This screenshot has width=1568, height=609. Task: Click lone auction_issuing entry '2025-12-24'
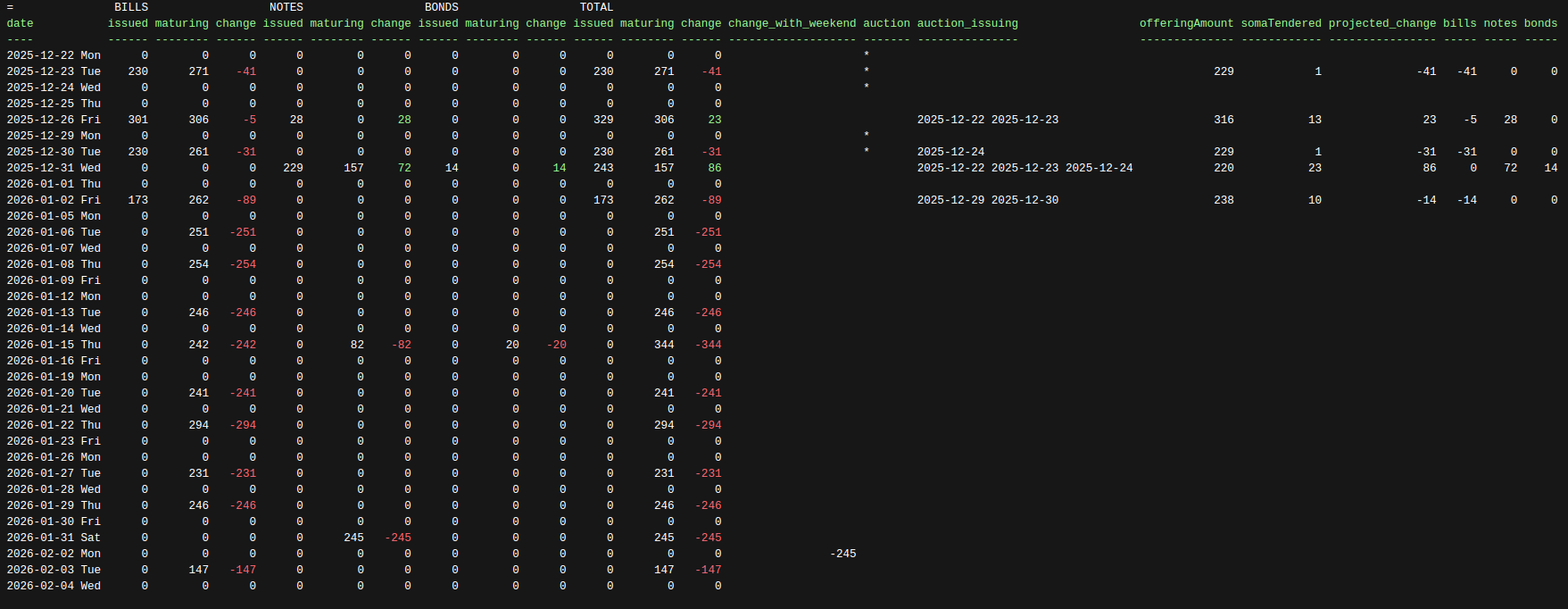950,152
